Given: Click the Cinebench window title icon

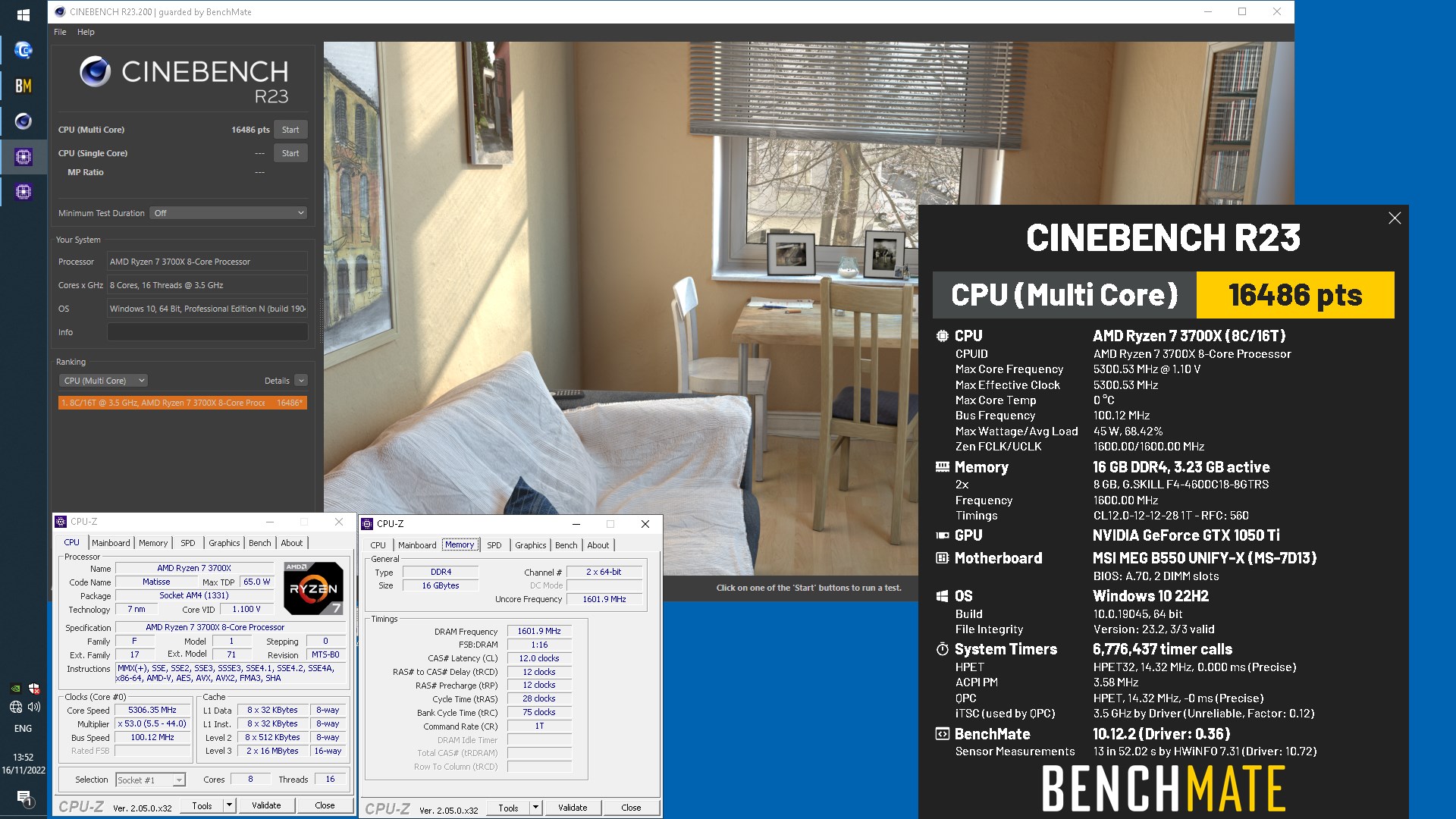Looking at the screenshot, I should point(60,11).
